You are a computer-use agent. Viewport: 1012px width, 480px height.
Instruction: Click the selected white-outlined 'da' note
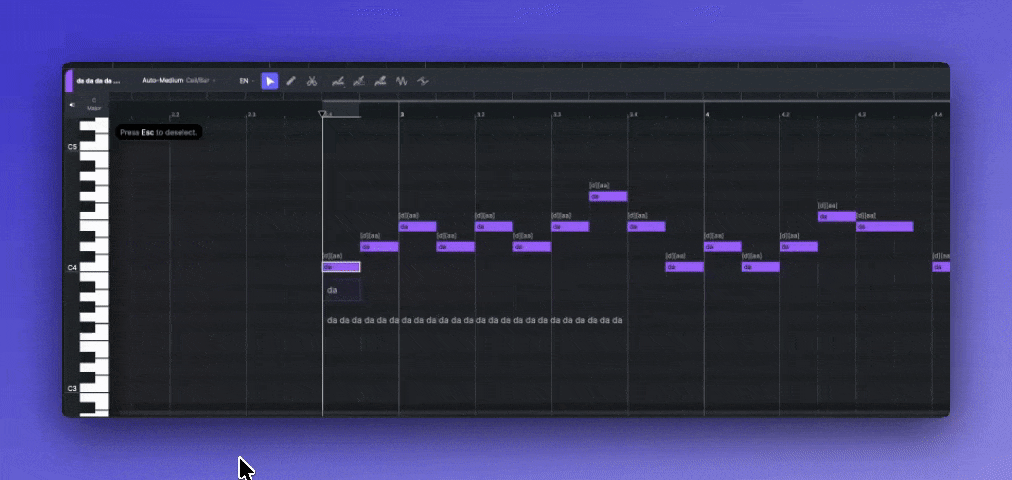pyautogui.click(x=341, y=267)
